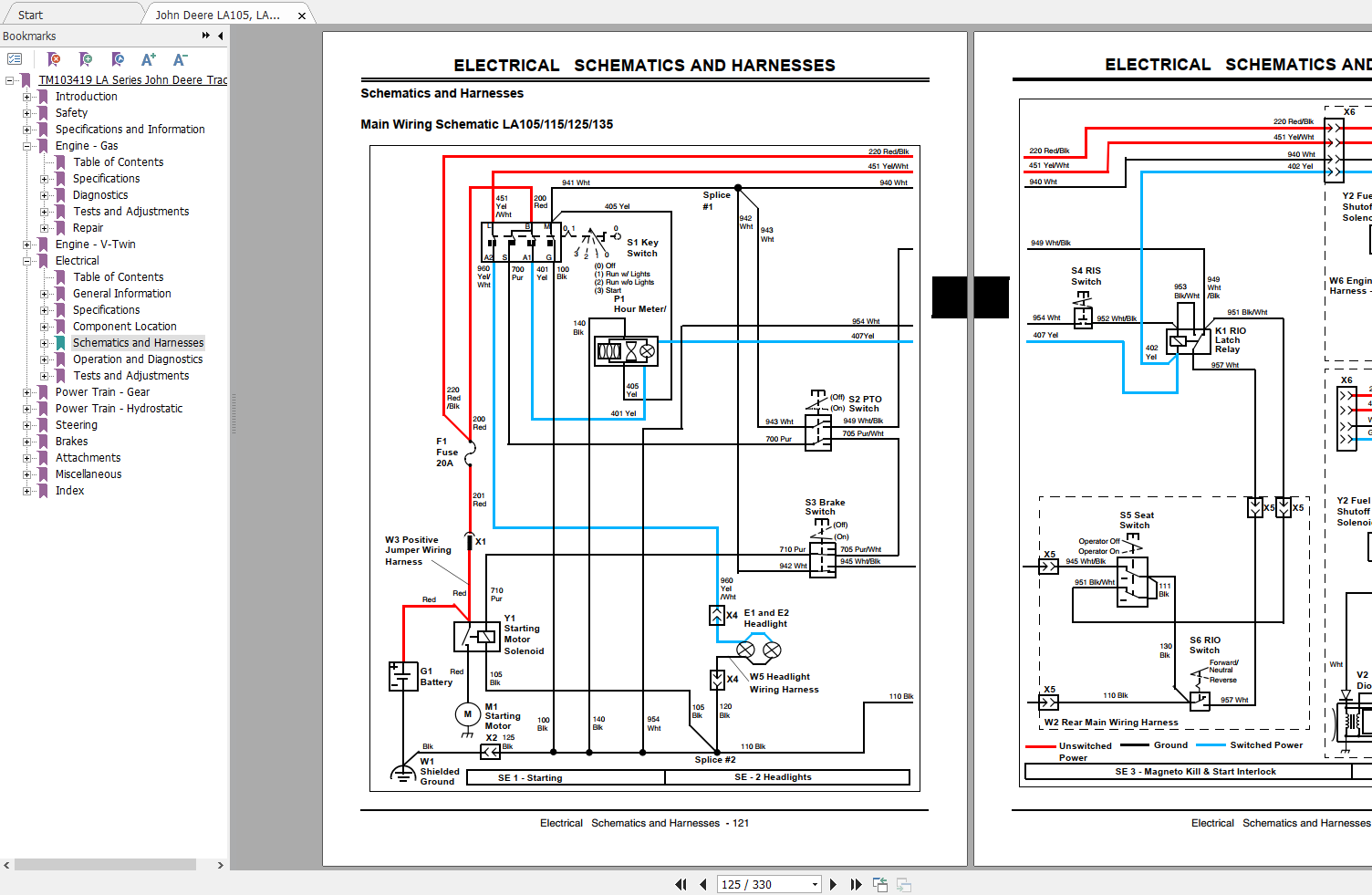Jump to the first page
Viewport: 1372px width, 895px height.
click(x=681, y=884)
